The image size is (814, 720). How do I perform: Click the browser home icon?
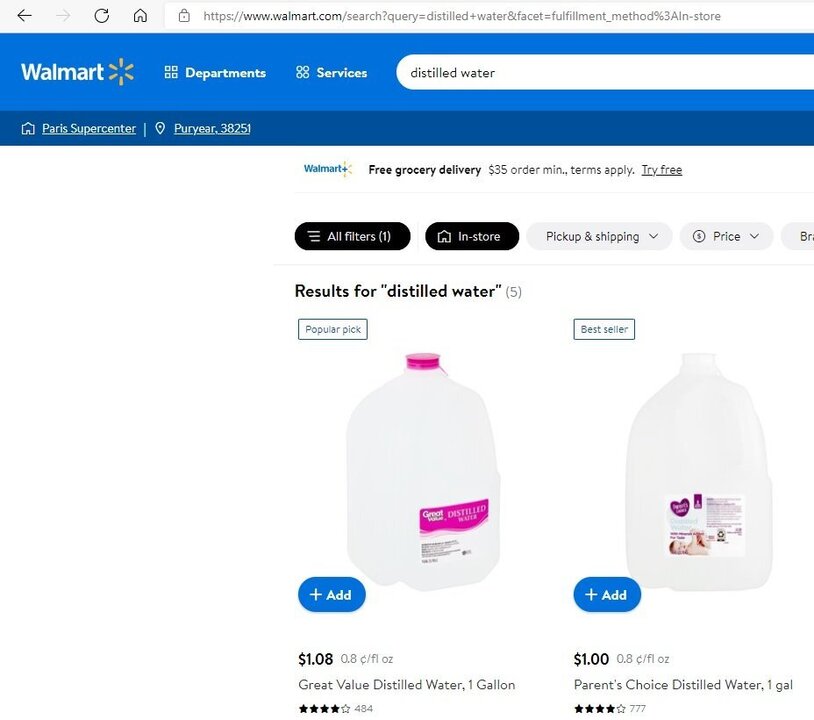[x=140, y=16]
